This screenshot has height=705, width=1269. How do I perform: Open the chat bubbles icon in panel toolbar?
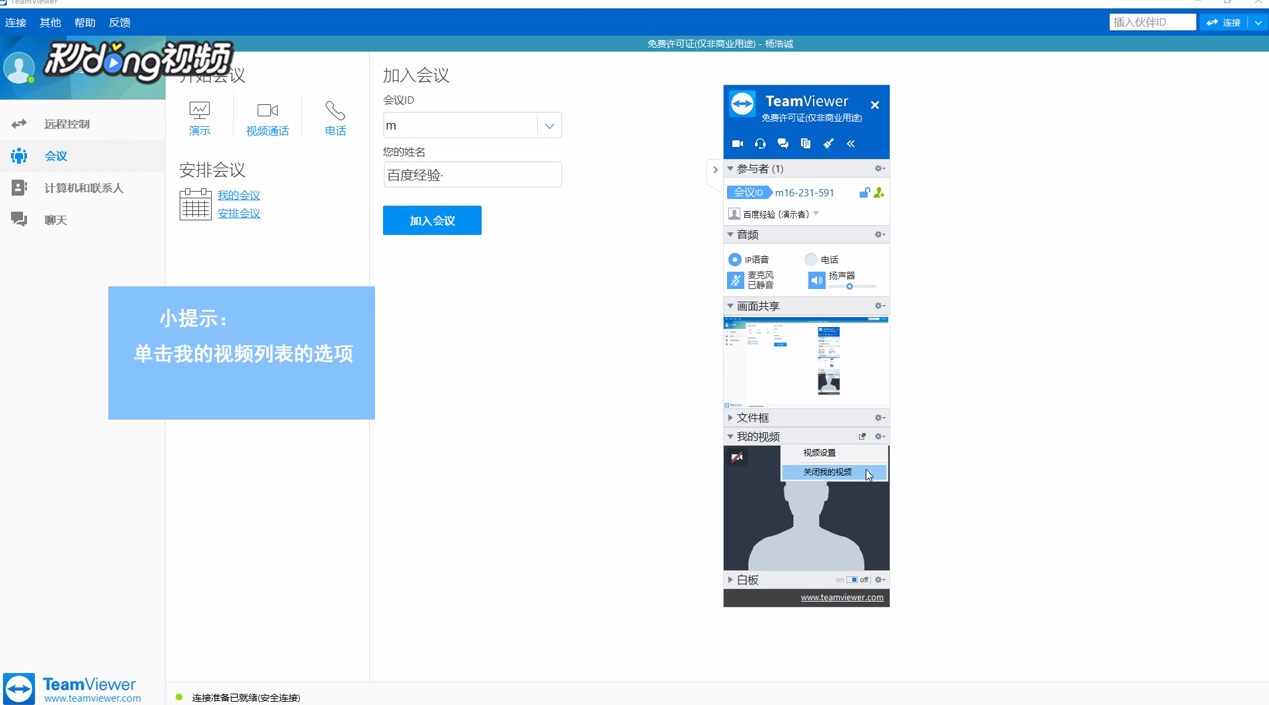point(783,144)
